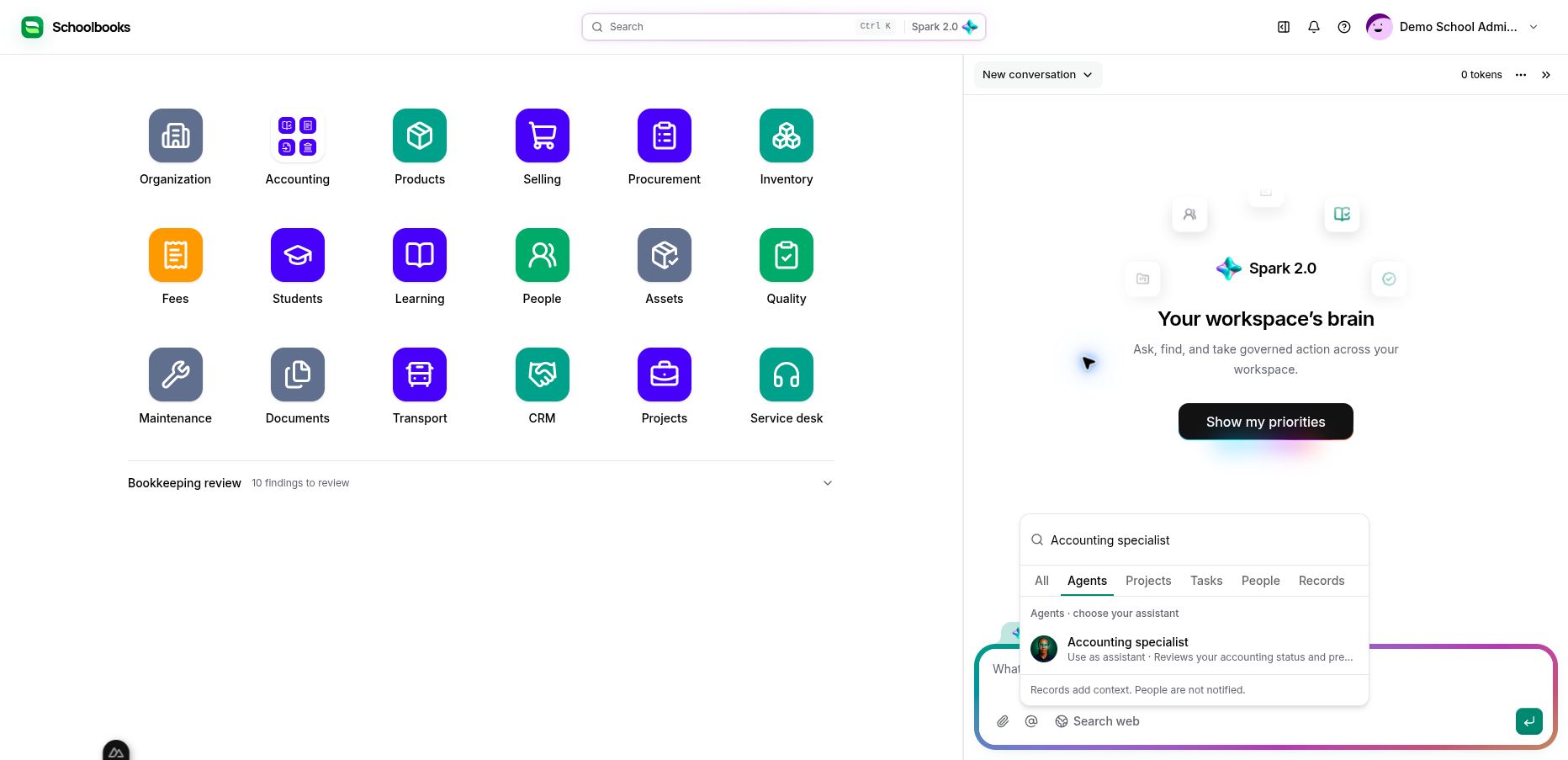
Task: Open the chat more options menu
Action: pyautogui.click(x=1521, y=75)
